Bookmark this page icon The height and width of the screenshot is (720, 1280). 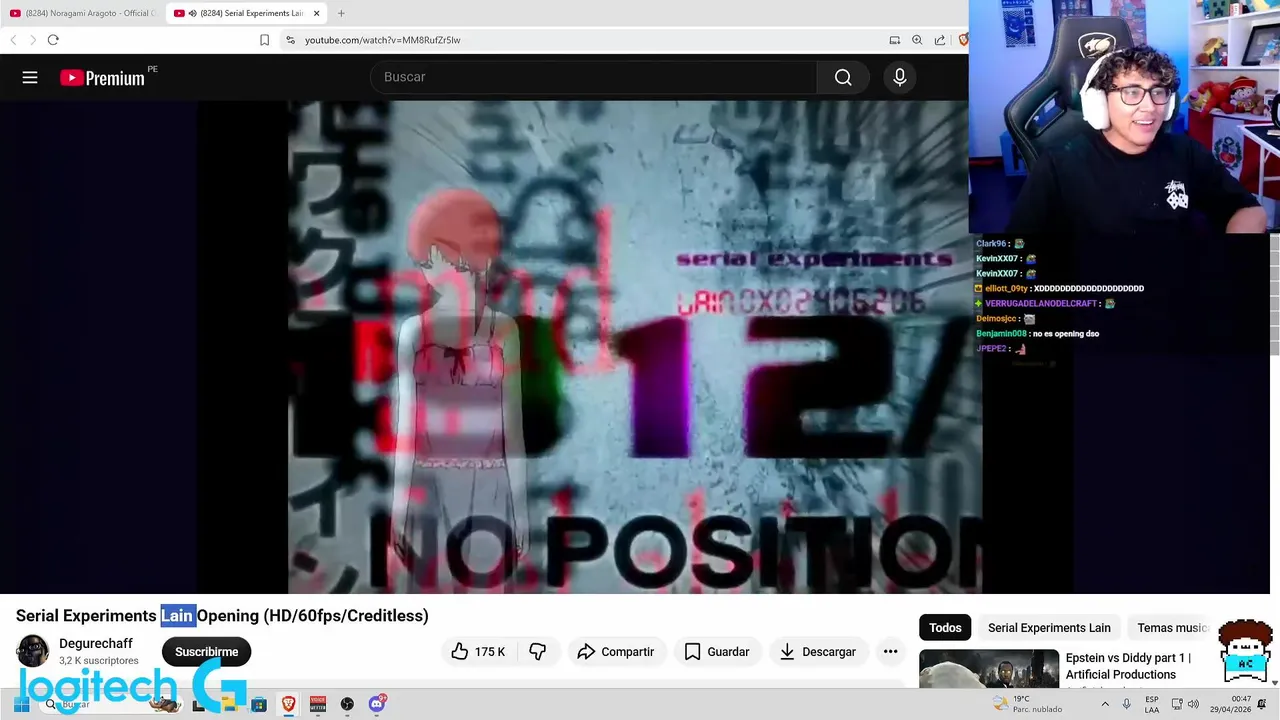[x=264, y=40]
